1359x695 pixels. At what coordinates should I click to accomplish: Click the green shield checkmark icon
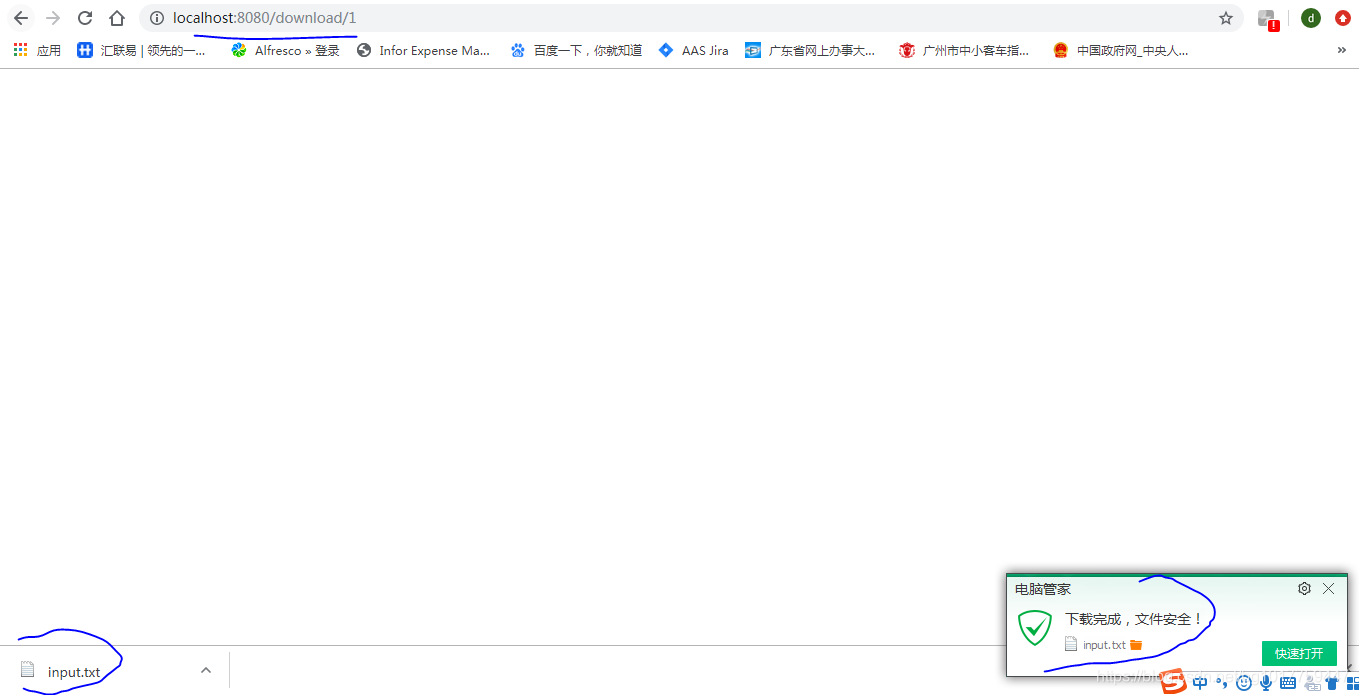pyautogui.click(x=1034, y=628)
